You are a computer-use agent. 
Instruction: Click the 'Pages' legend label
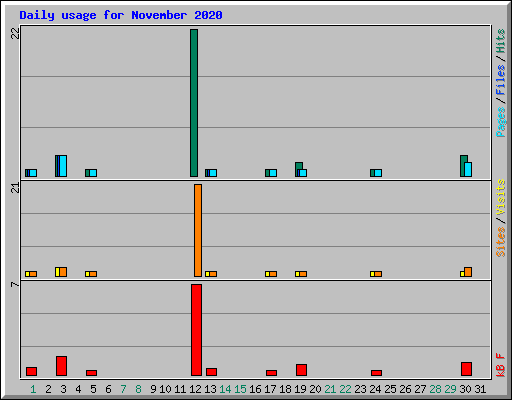click(x=500, y=122)
